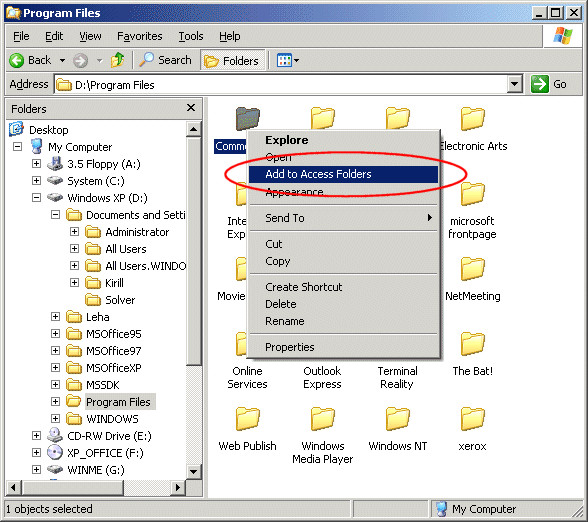The width and height of the screenshot is (588, 522).
Task: Expand the All Users folder
Action: [74, 249]
